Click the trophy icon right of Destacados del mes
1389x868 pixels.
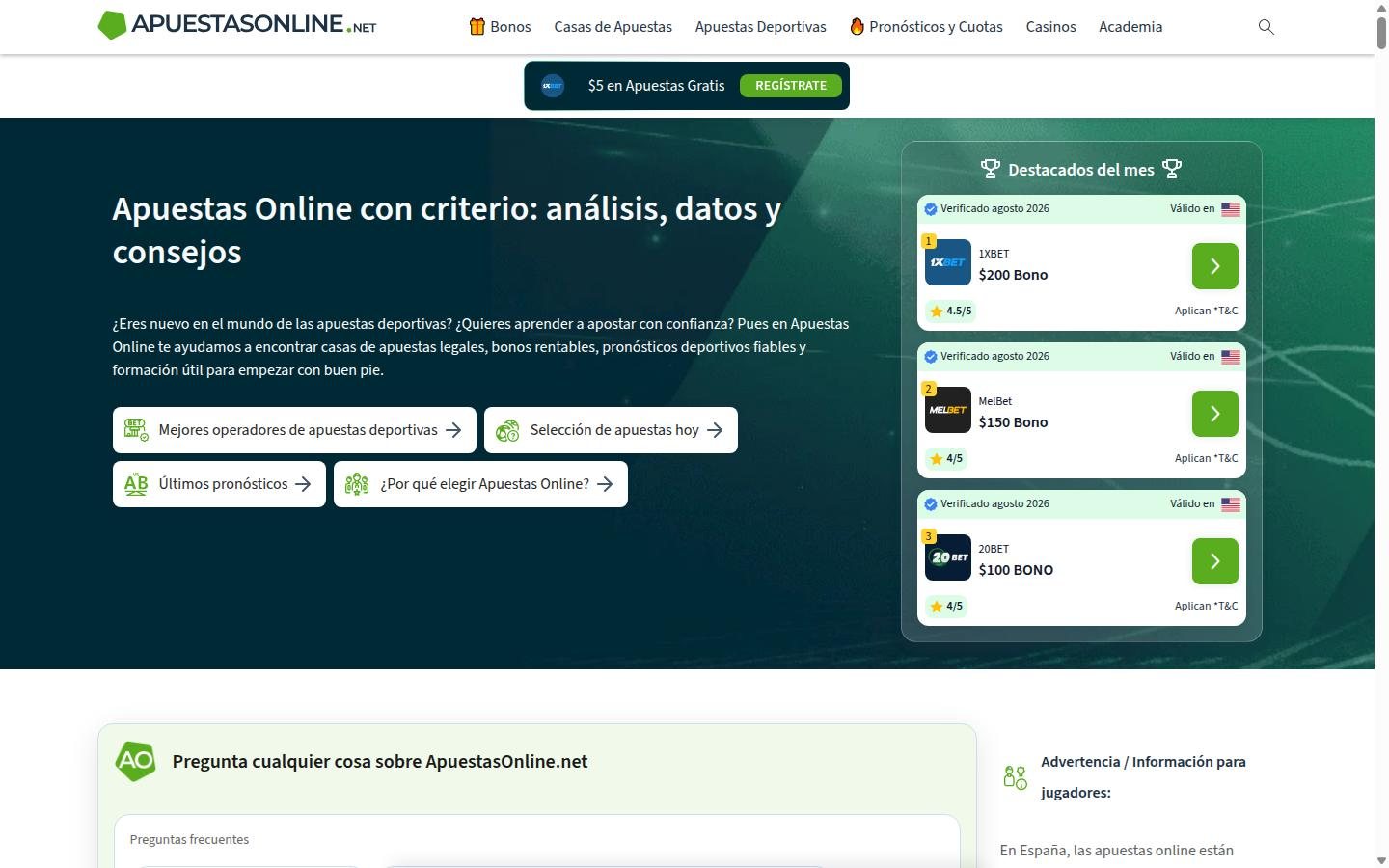pos(1172,169)
